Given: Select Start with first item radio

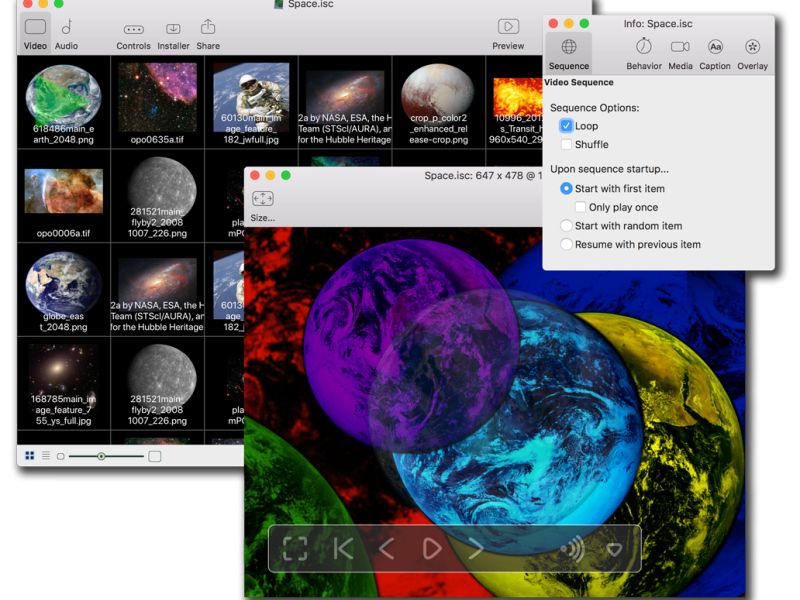Looking at the screenshot, I should (x=566, y=188).
